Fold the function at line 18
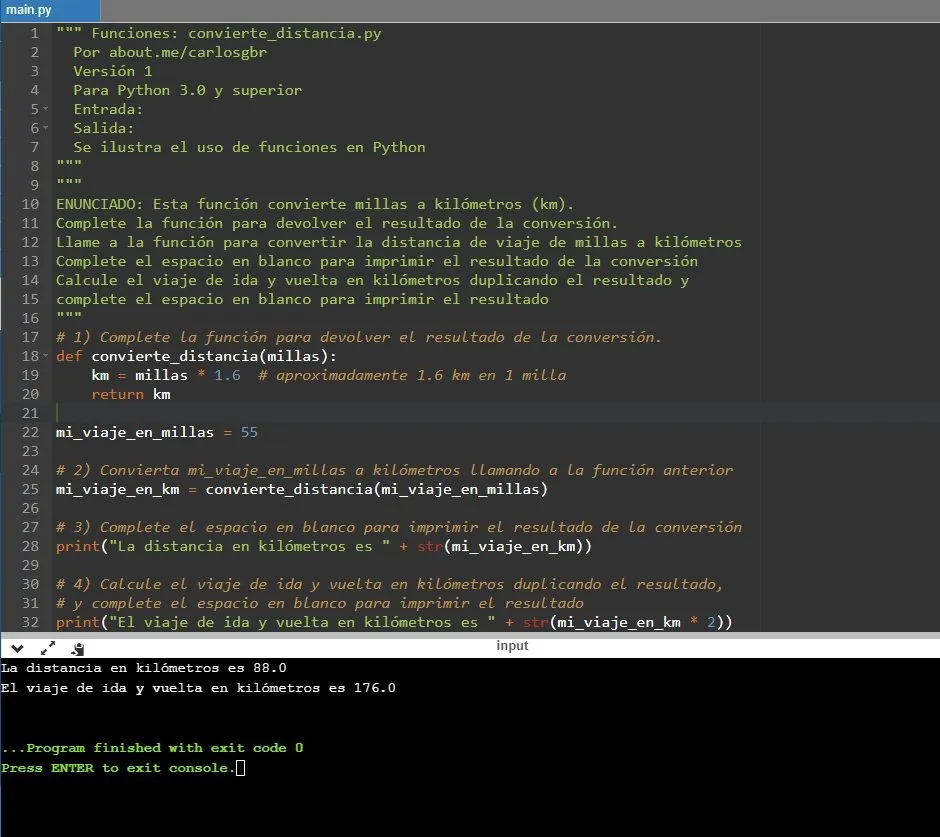The image size is (940, 837). click(46, 356)
